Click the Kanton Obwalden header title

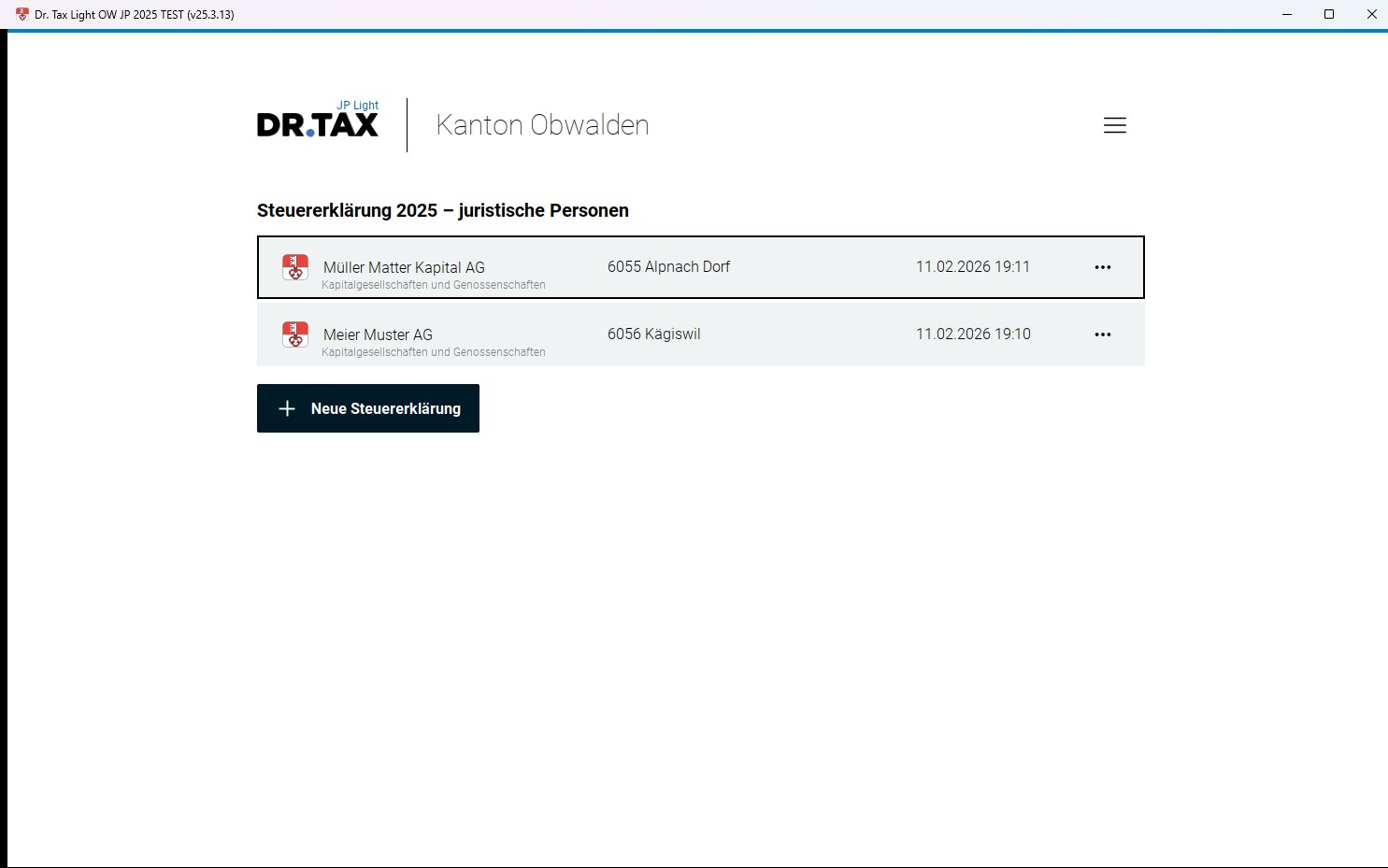click(542, 125)
